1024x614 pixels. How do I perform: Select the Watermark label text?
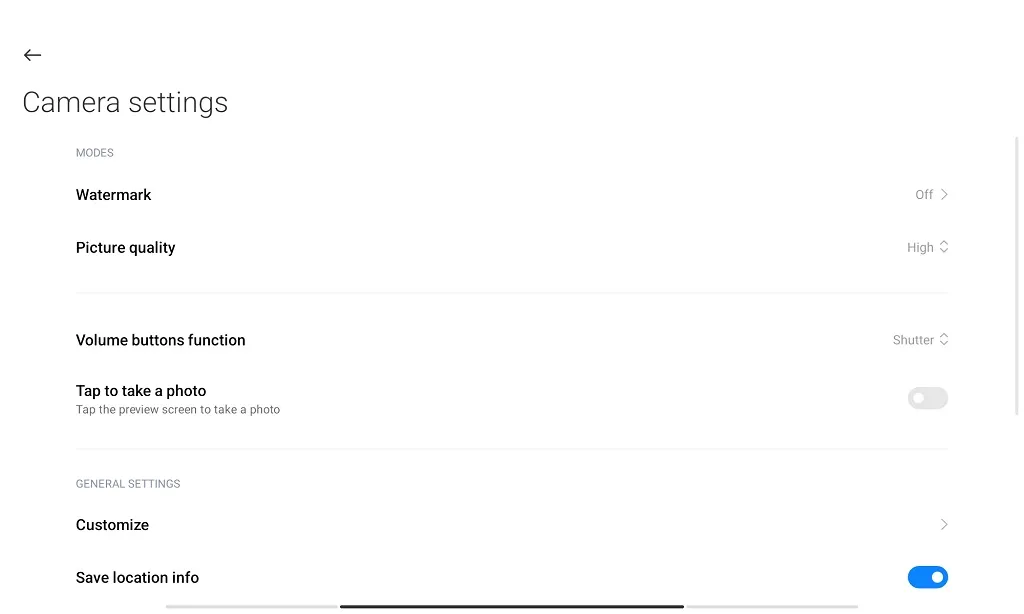point(113,194)
